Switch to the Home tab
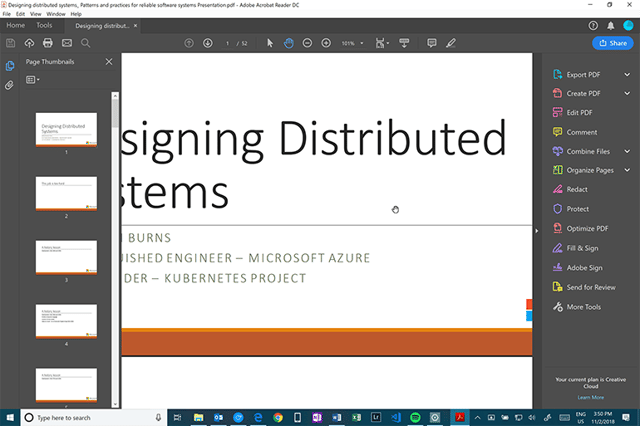 pos(16,25)
